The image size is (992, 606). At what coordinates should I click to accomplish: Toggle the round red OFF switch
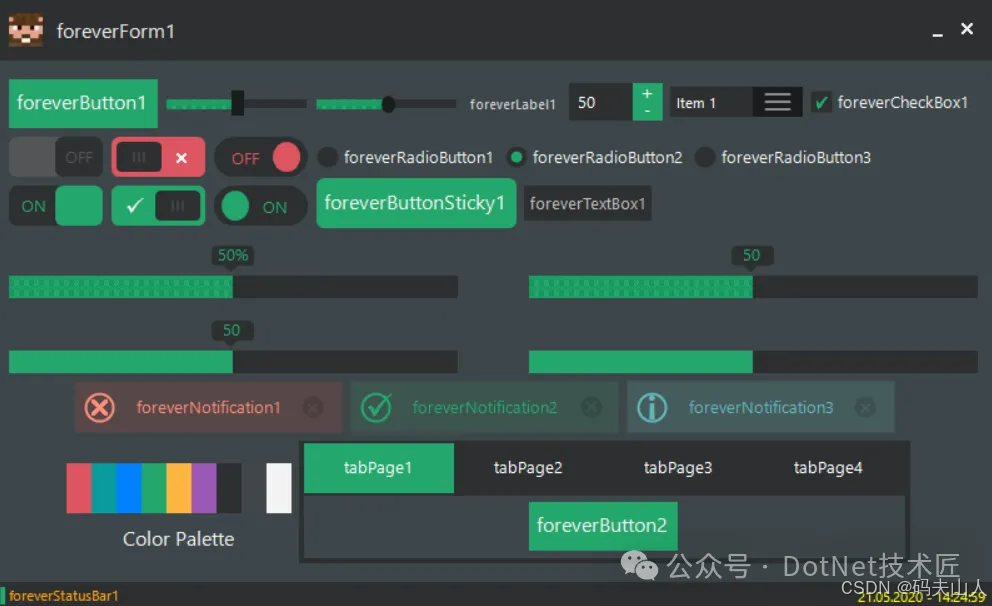coord(261,157)
